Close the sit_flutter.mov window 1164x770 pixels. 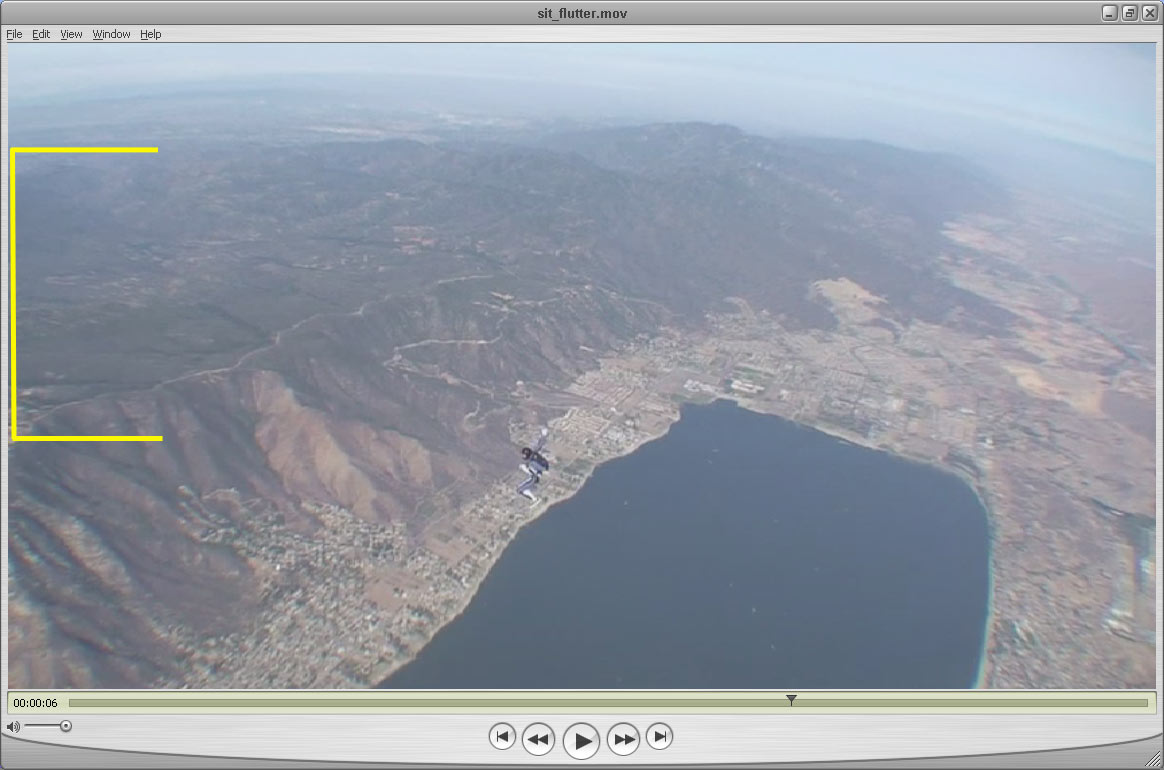click(x=1149, y=13)
